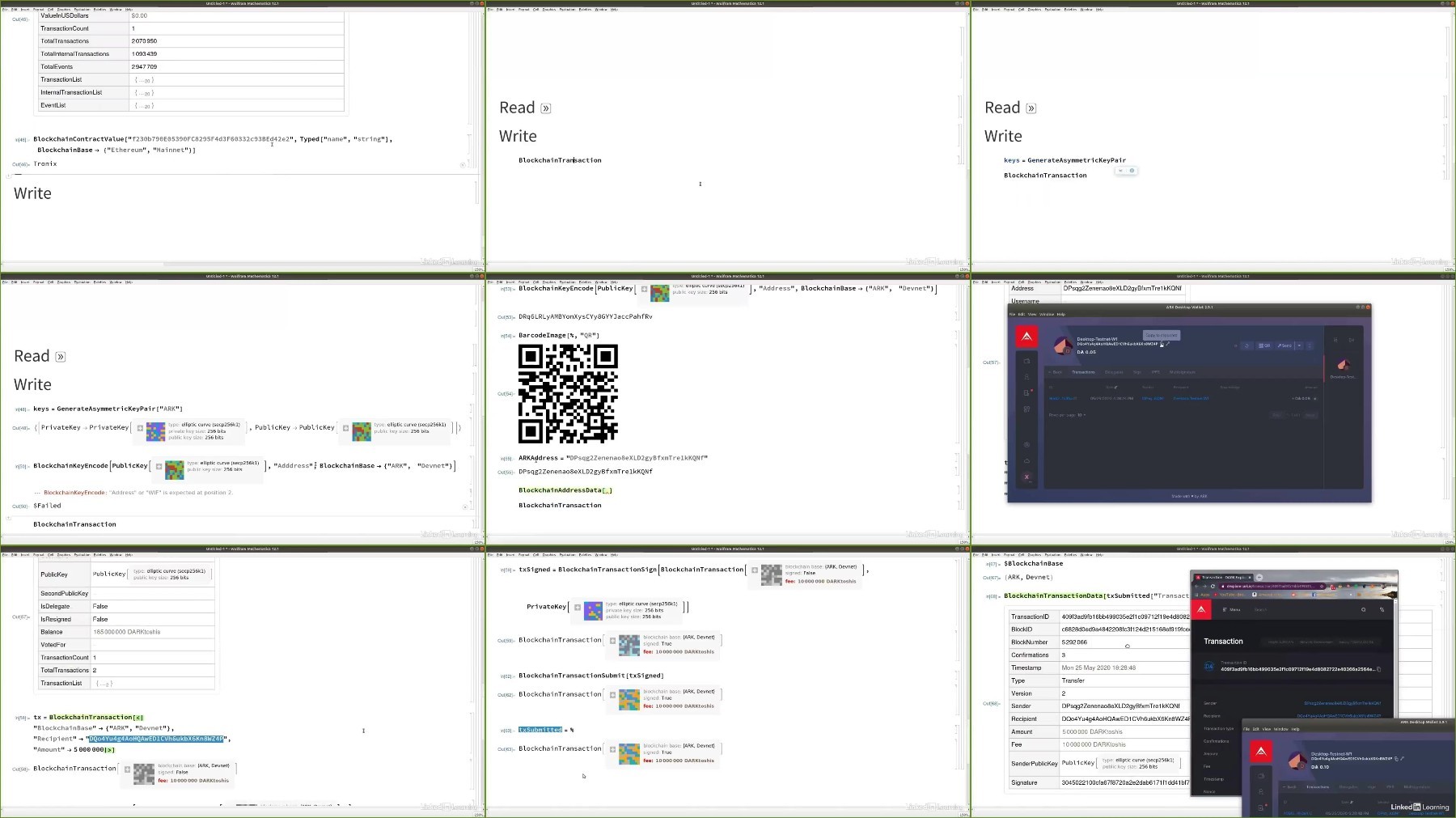Image resolution: width=1456 pixels, height=818 pixels.
Task: Click the highlighted txSubmitted variable name
Action: coord(540,730)
